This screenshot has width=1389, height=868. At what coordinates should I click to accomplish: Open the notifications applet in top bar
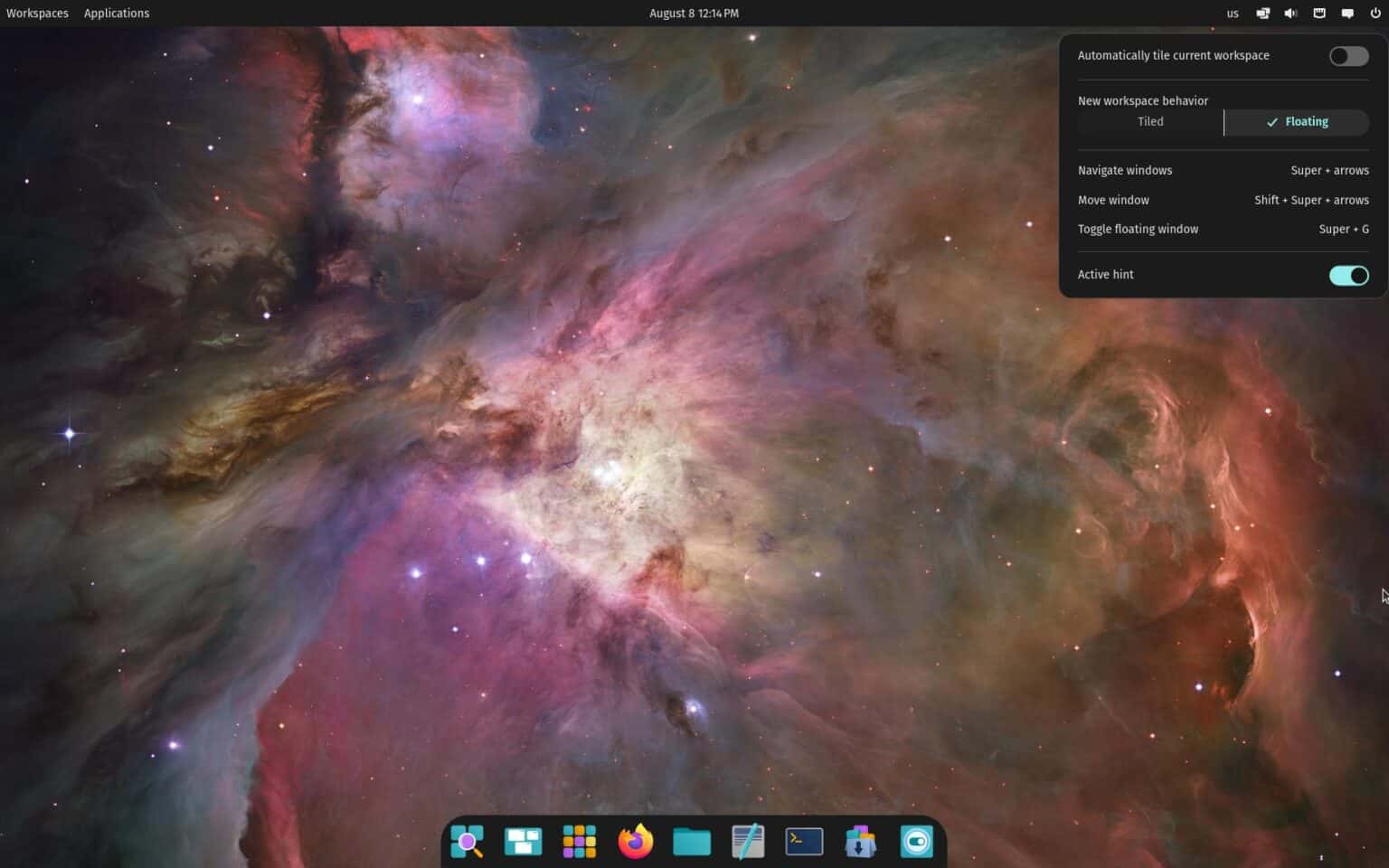pyautogui.click(x=1346, y=13)
